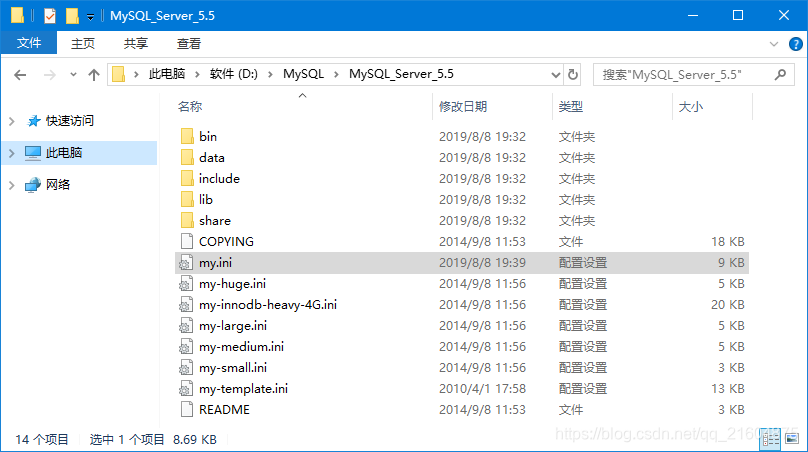Click the Back navigation arrow
808x452 pixels.
tap(20, 75)
